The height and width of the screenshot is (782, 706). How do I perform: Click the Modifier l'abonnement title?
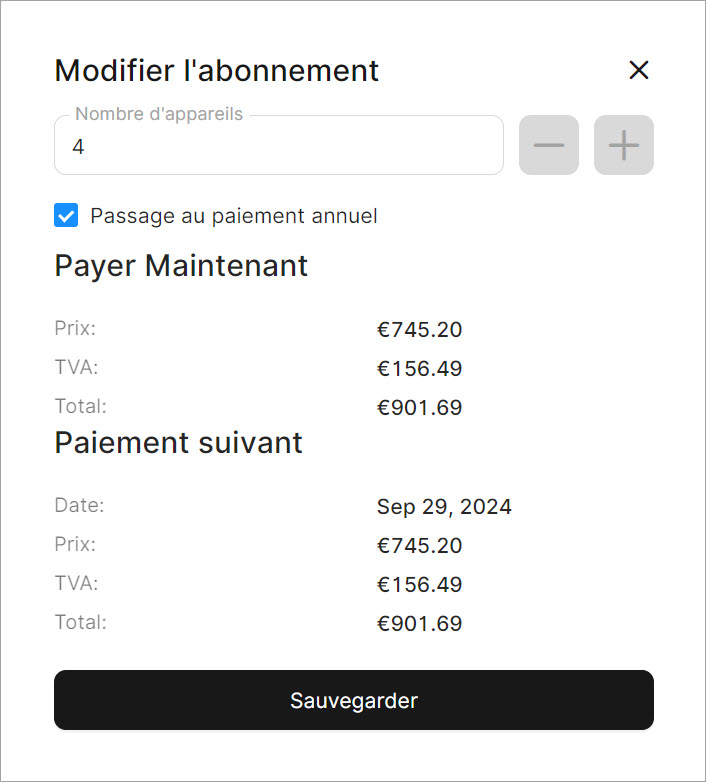click(x=216, y=71)
